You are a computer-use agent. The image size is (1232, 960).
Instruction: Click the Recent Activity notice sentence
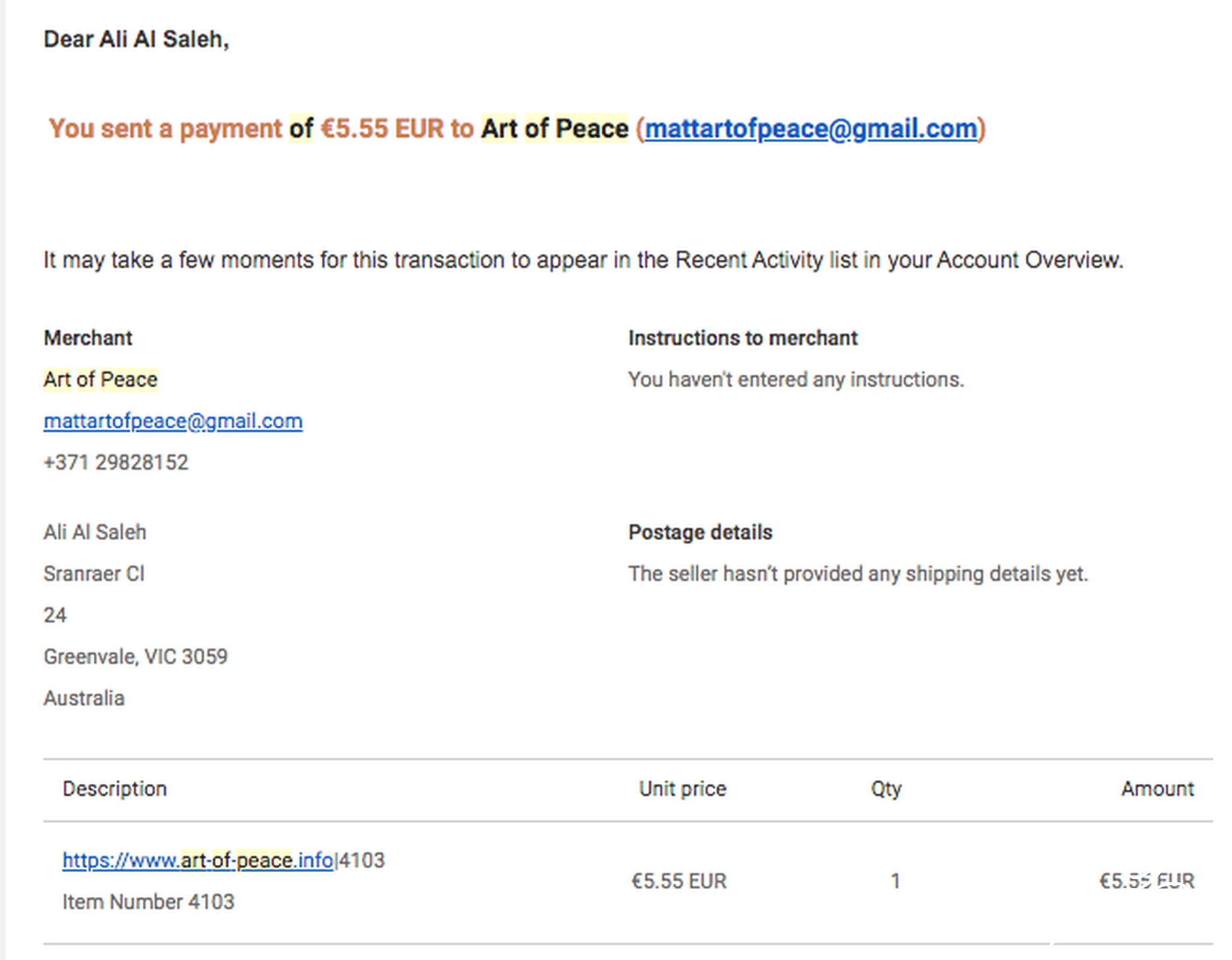coord(583,260)
